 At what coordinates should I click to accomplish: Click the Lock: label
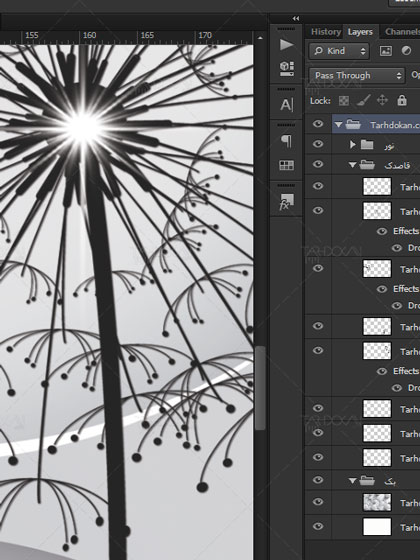[x=320, y=101]
